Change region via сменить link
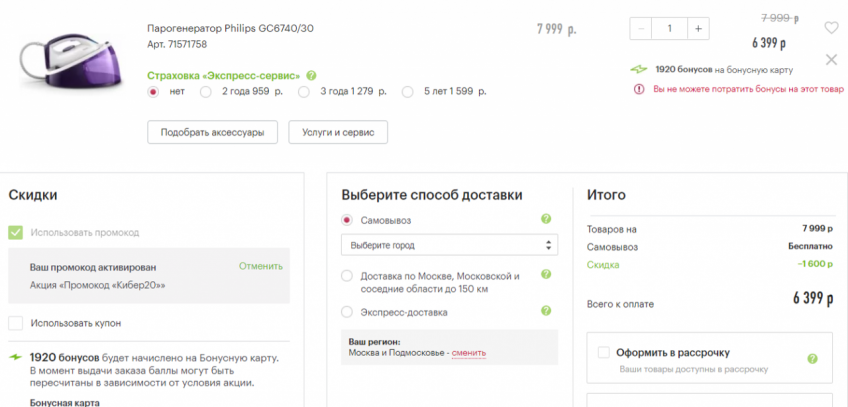Screen dimensions: 848x407 [469, 353]
